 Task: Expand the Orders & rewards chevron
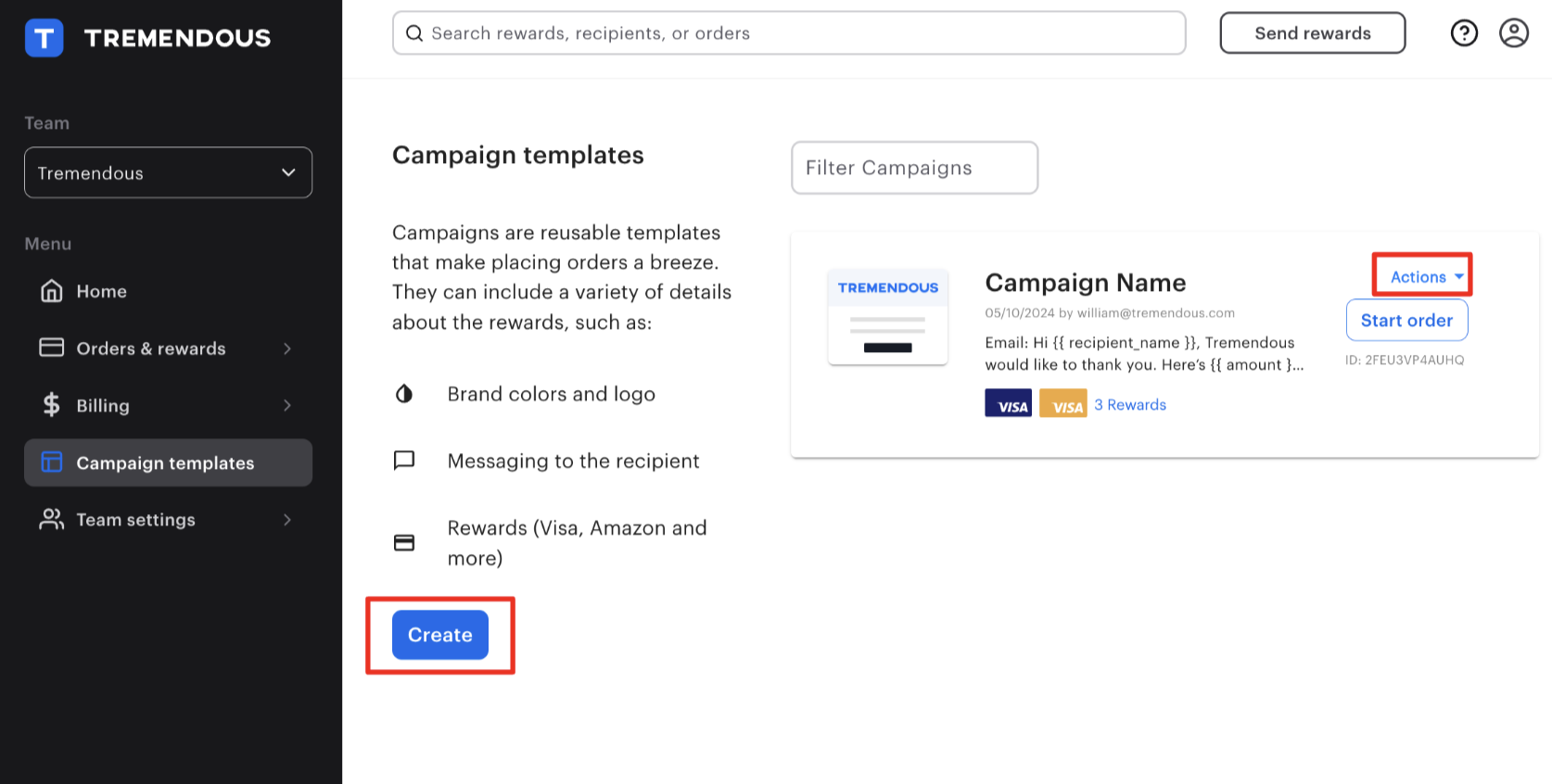click(x=287, y=348)
